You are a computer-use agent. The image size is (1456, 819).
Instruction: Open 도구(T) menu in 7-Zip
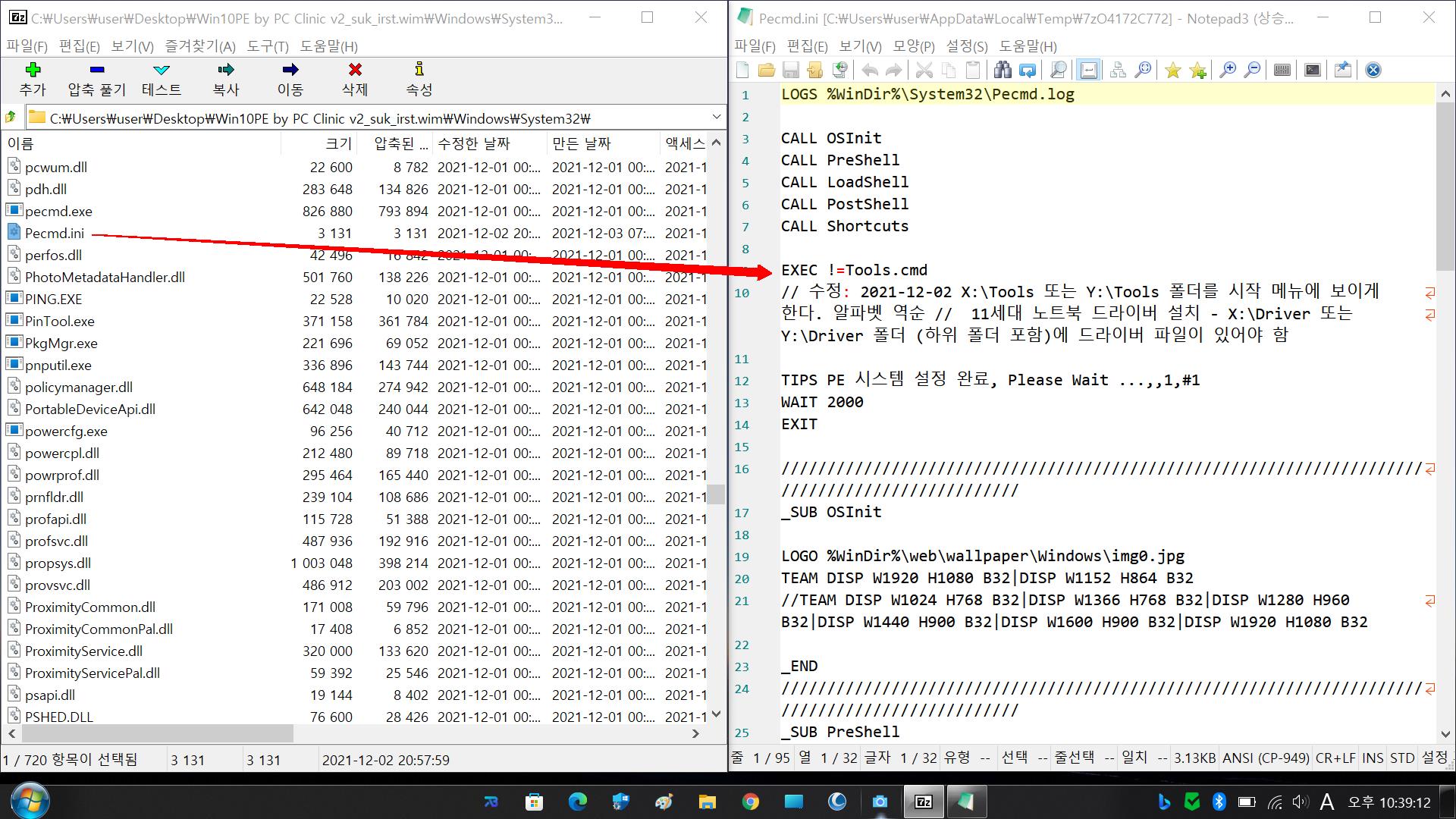tap(268, 46)
